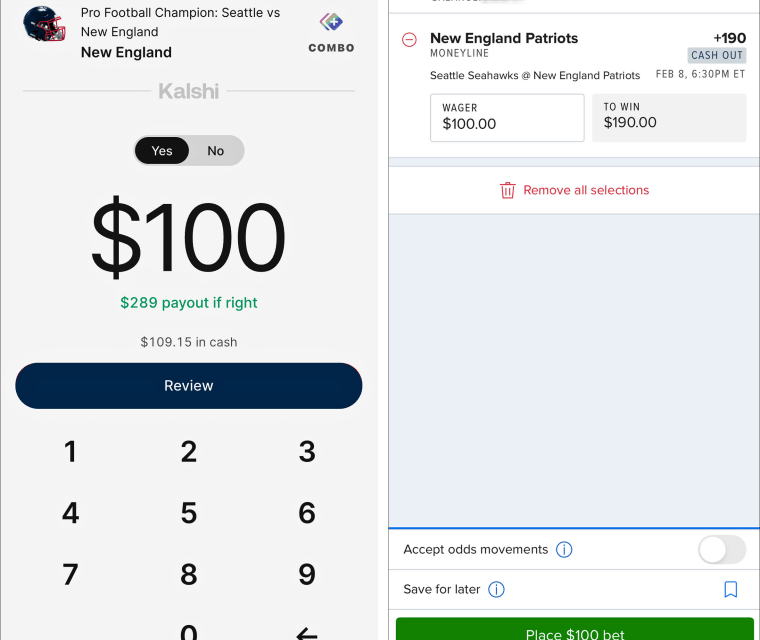Screen dimensions: 760x640
Task: Open Save for later info icon
Action: pos(496,589)
